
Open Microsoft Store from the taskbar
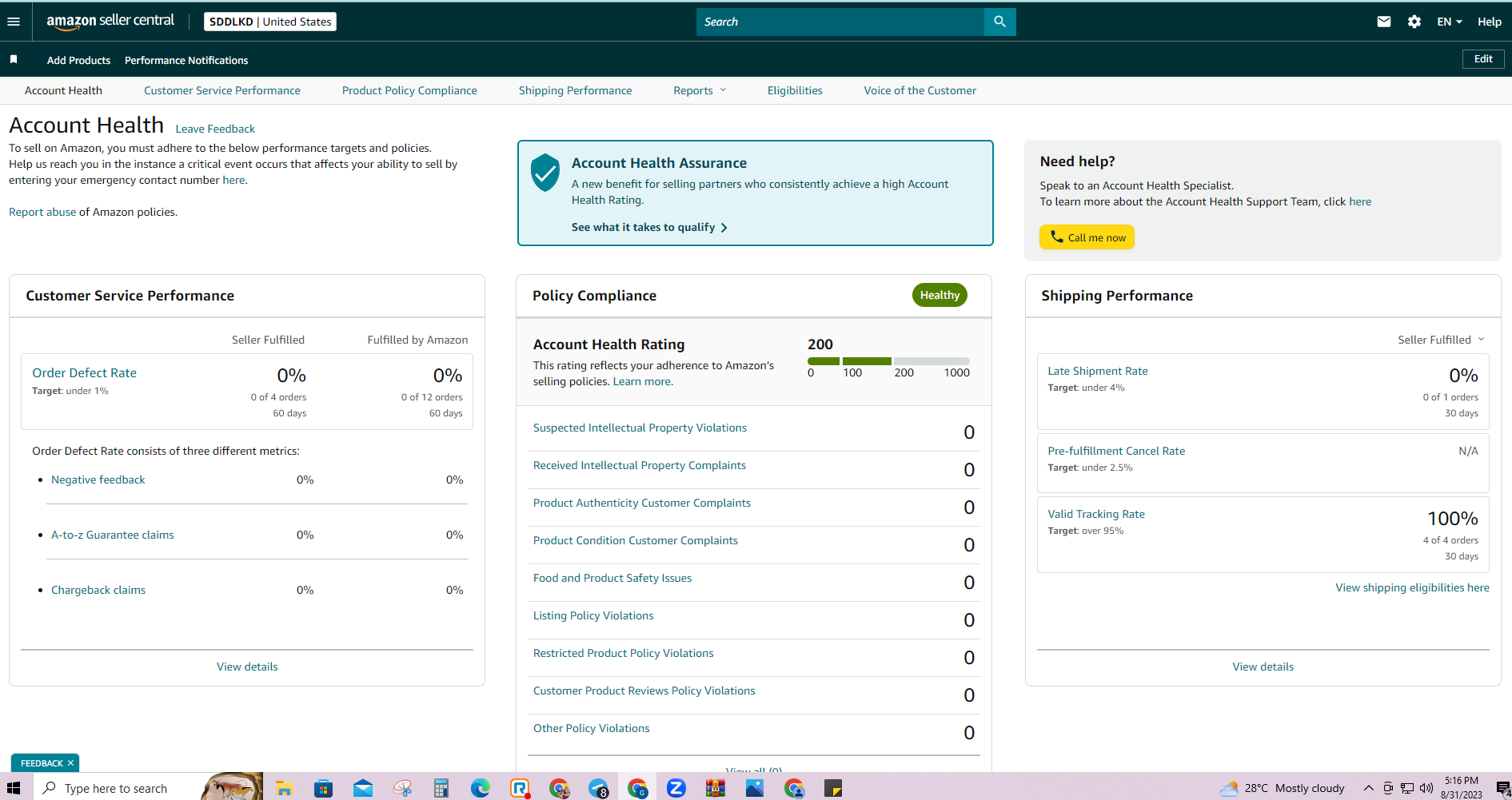click(323, 788)
